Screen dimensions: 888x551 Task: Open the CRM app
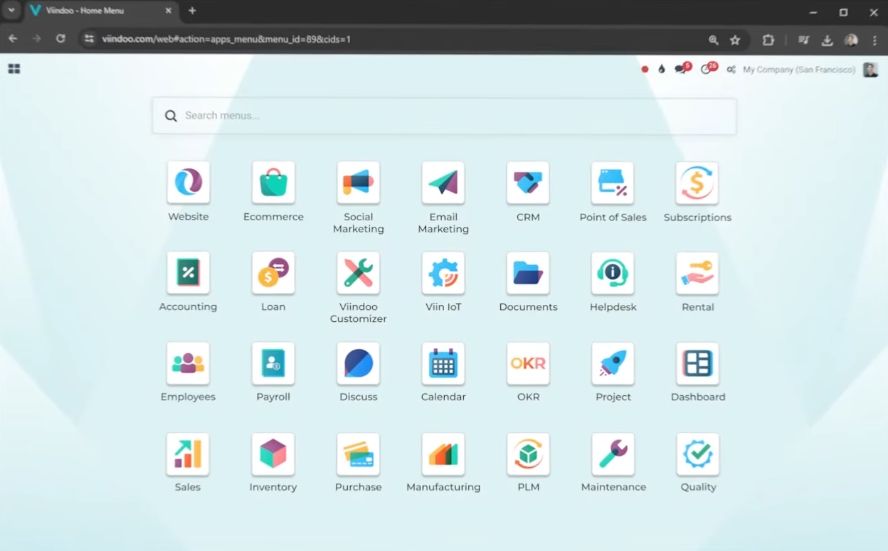coord(528,182)
